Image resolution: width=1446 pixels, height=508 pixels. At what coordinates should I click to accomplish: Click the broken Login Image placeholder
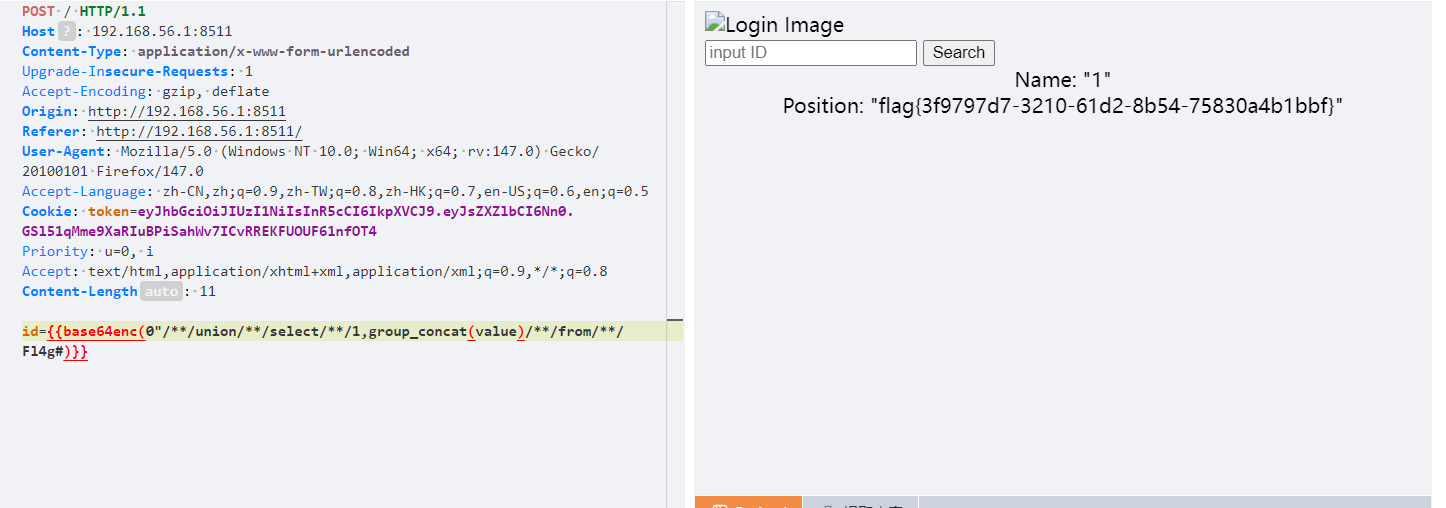tap(775, 25)
